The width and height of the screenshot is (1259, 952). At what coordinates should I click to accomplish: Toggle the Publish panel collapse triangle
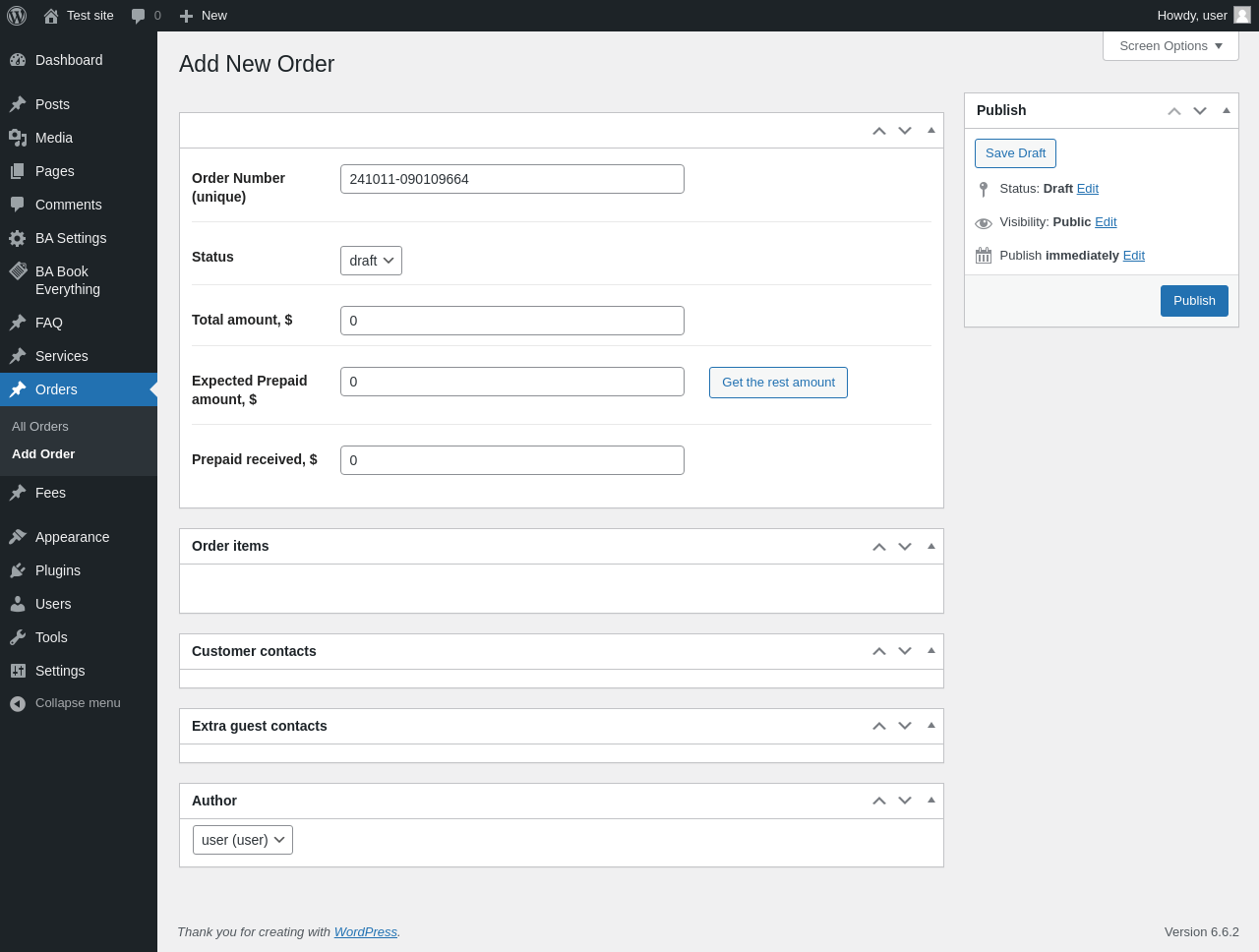coord(1227,111)
